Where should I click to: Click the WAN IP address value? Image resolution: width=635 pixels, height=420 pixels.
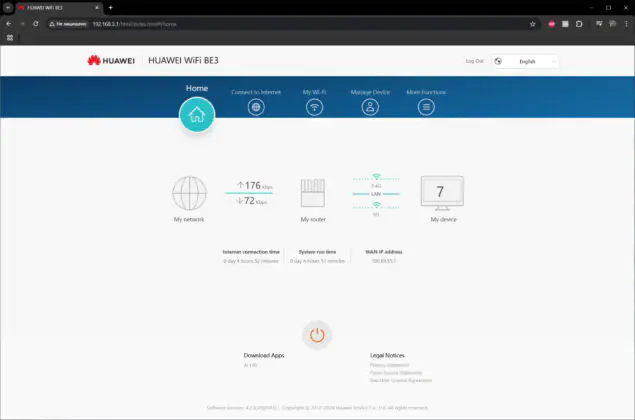pos(384,261)
